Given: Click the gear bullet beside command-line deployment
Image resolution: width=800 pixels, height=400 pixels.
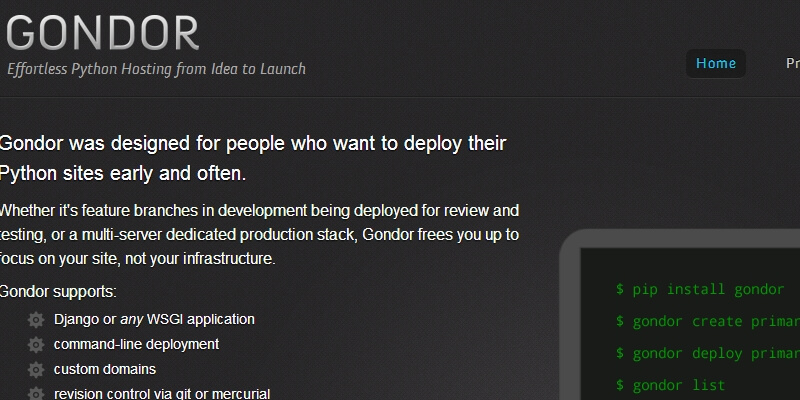Looking at the screenshot, I should [36, 344].
